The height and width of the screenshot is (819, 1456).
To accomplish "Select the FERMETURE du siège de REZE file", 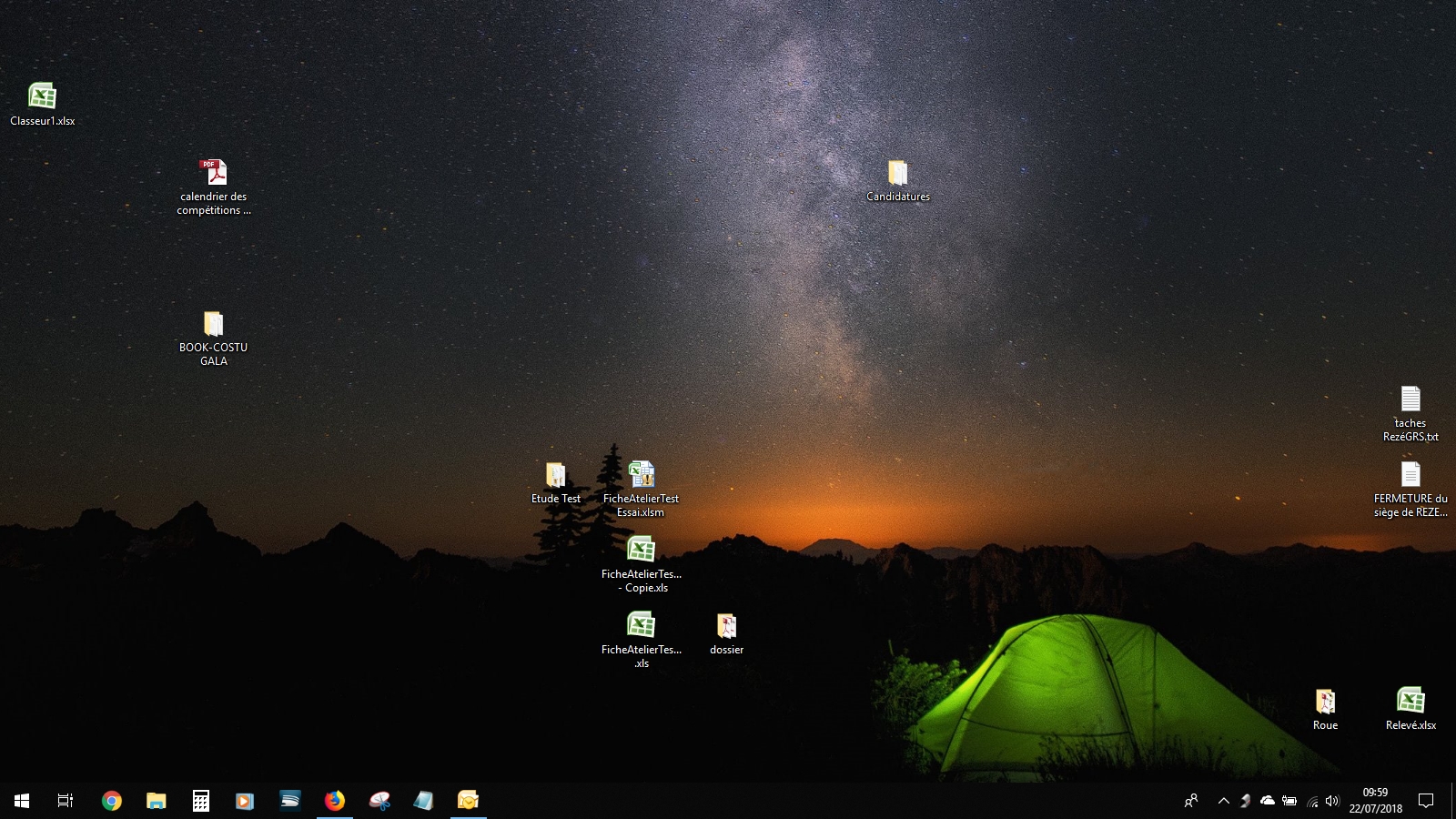I will [1410, 489].
